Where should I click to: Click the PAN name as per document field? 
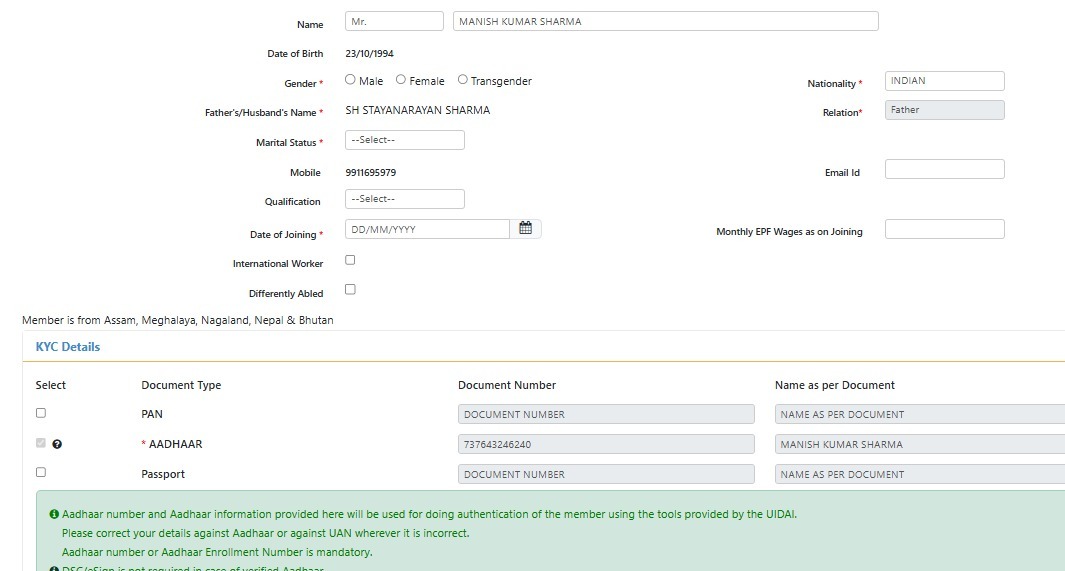tap(920, 414)
